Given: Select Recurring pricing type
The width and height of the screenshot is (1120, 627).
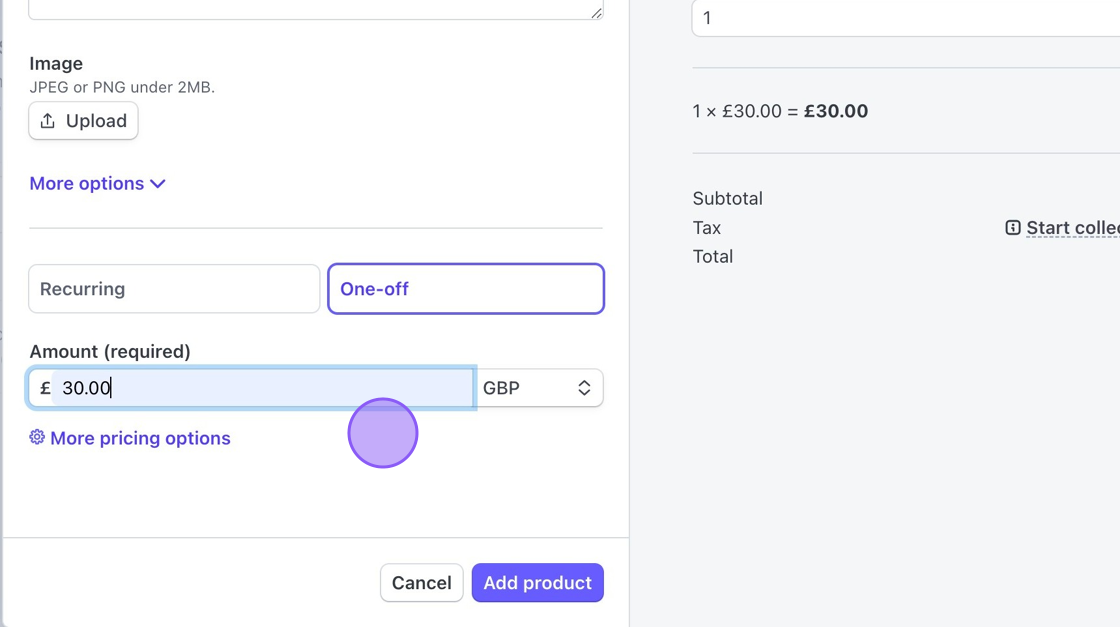Looking at the screenshot, I should [174, 289].
